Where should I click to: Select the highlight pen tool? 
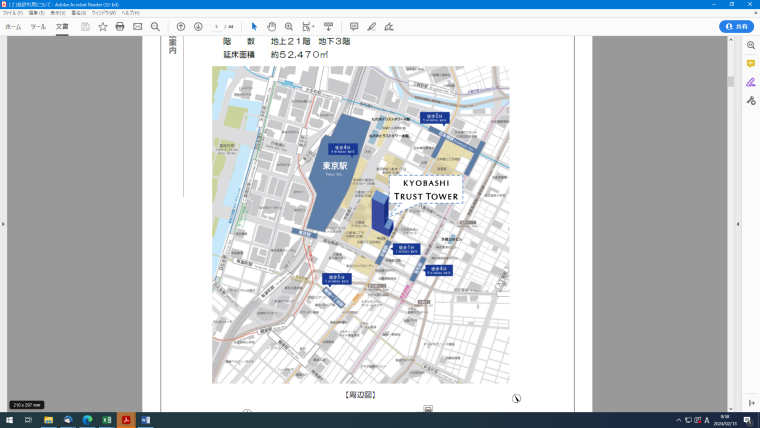pos(371,27)
